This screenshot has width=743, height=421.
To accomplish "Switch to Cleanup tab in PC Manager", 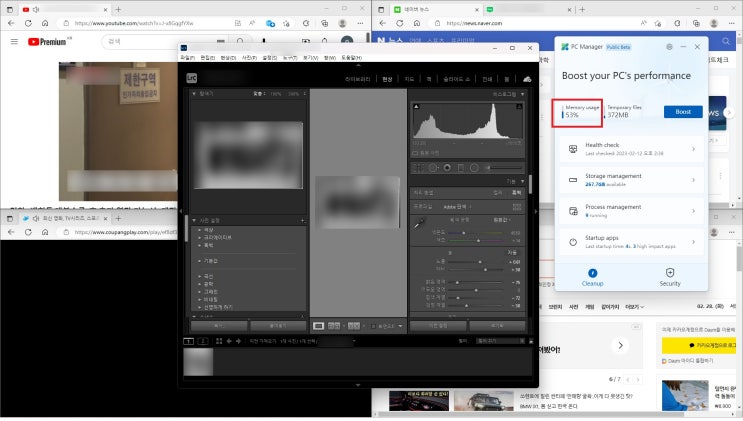I will click(593, 277).
